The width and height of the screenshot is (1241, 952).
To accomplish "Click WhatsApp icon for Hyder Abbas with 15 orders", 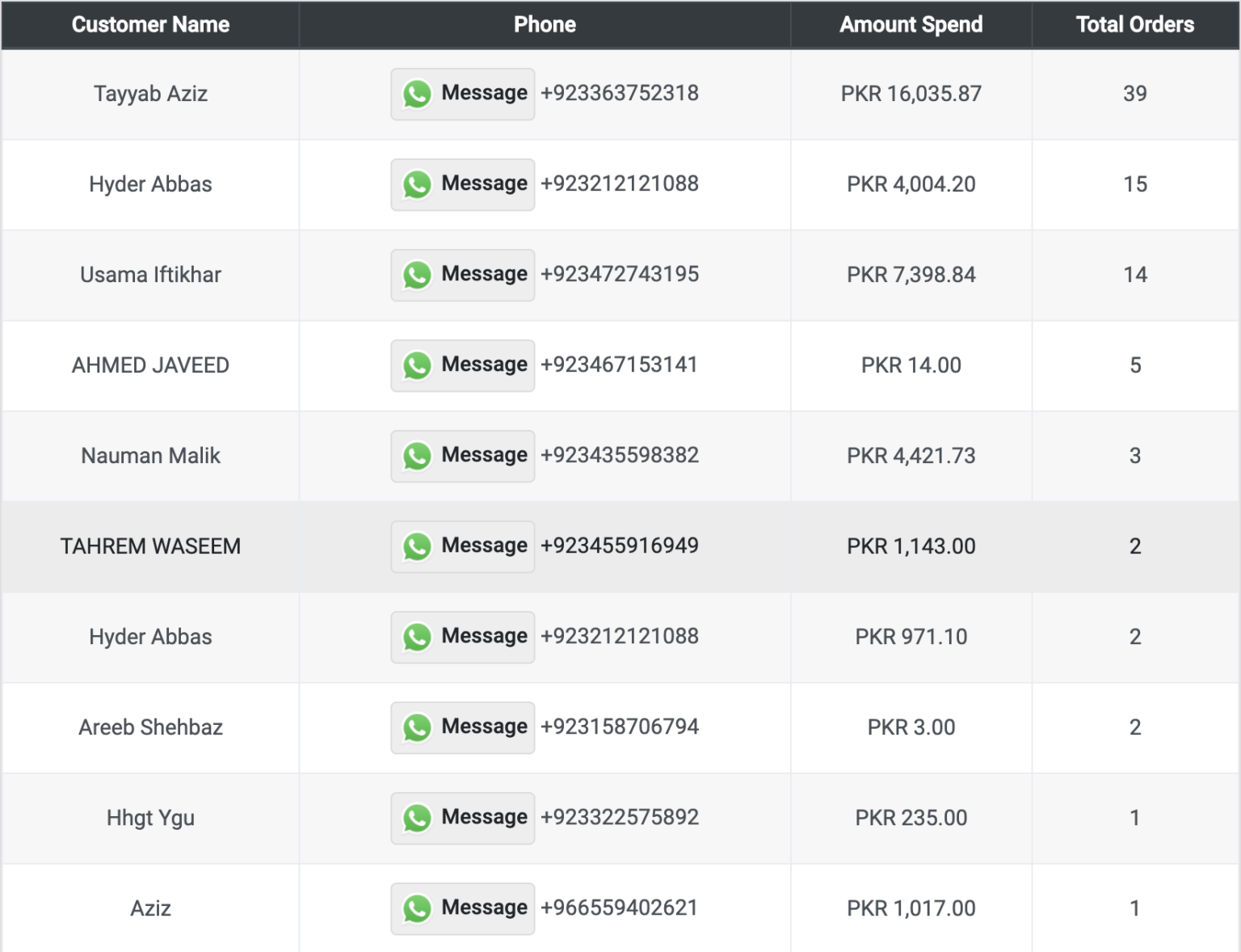I will click(417, 185).
